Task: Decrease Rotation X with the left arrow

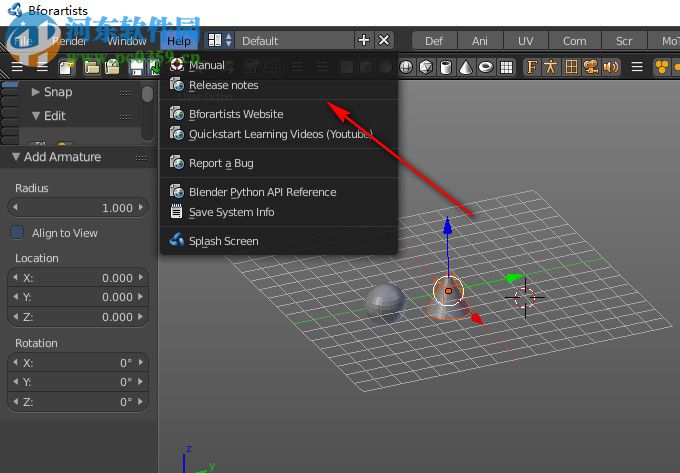Action: click(x=15, y=362)
